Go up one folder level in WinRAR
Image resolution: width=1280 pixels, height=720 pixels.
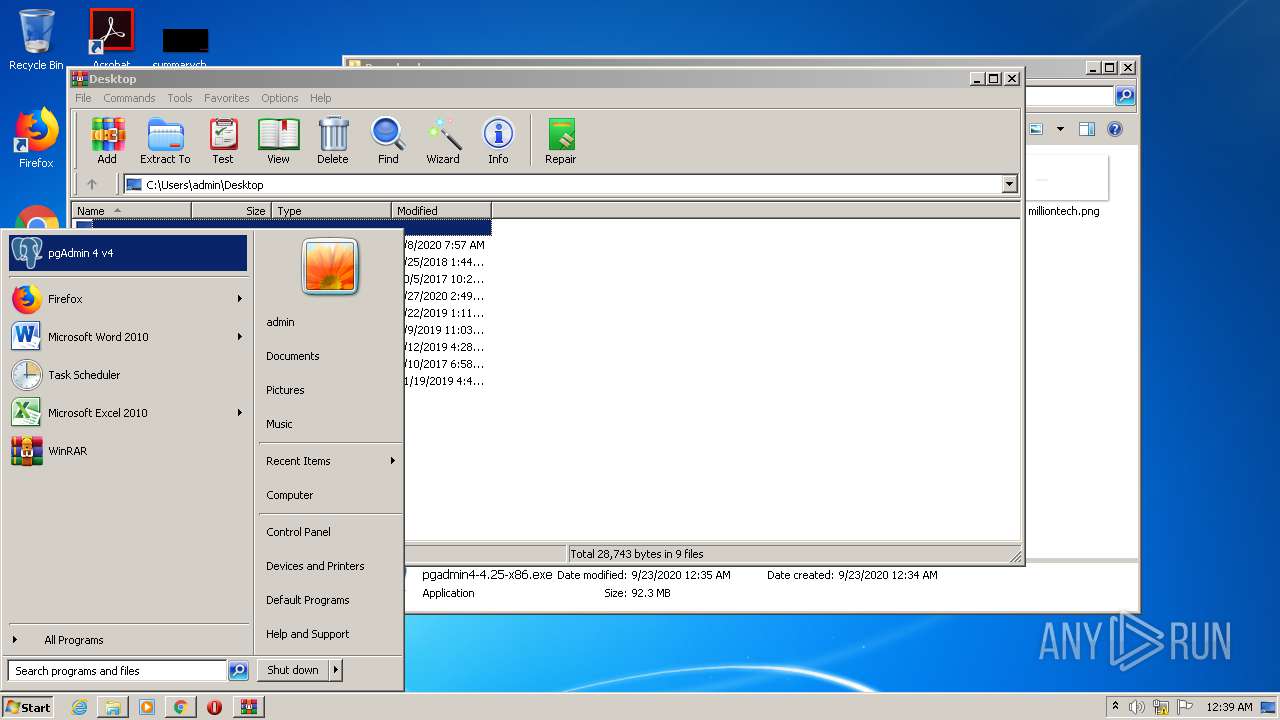pyautogui.click(x=92, y=184)
